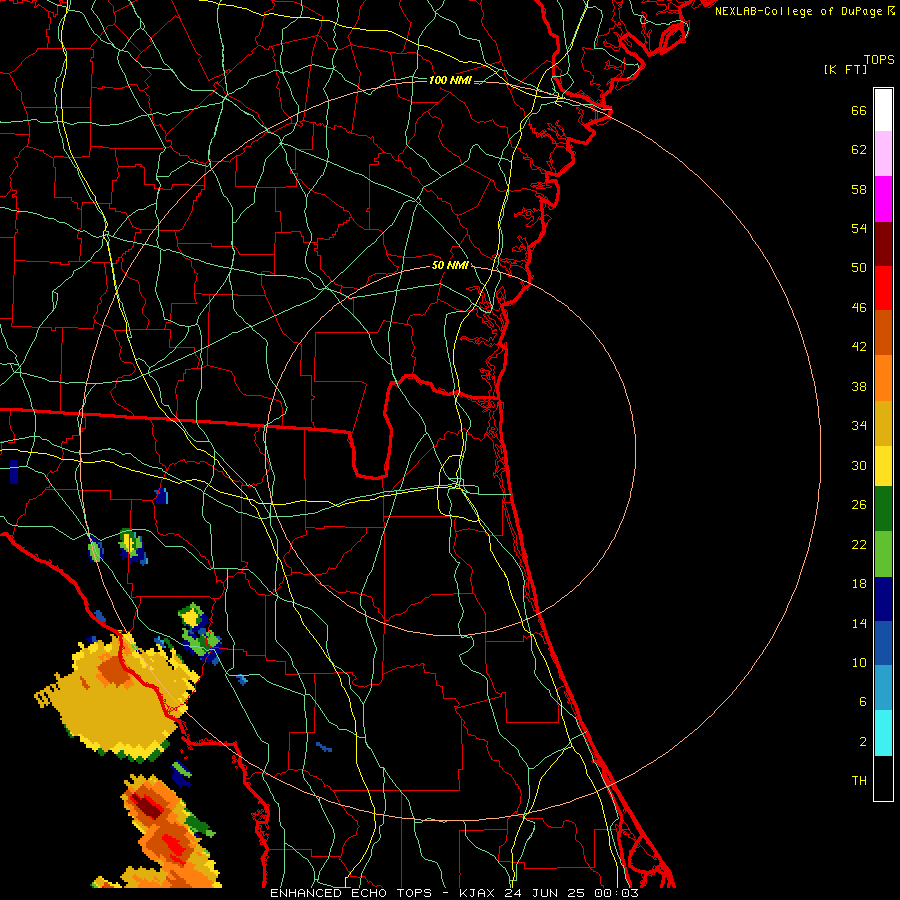Click the '50 NMI' range ring label
The height and width of the screenshot is (900, 900).
point(450,265)
